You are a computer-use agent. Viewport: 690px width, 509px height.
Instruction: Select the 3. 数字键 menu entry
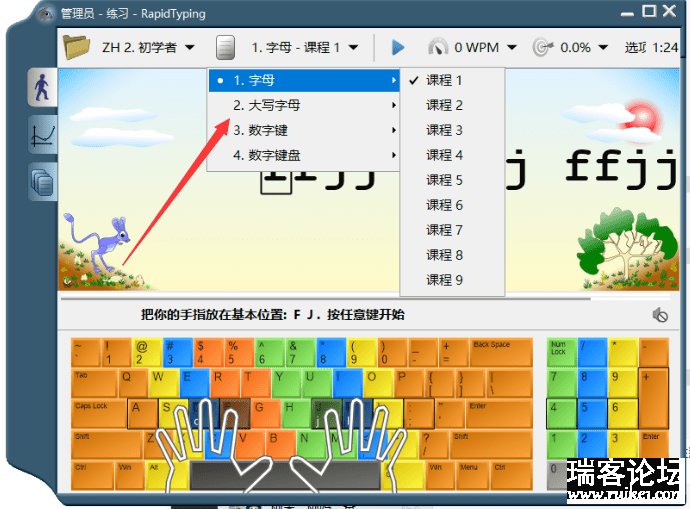point(304,131)
